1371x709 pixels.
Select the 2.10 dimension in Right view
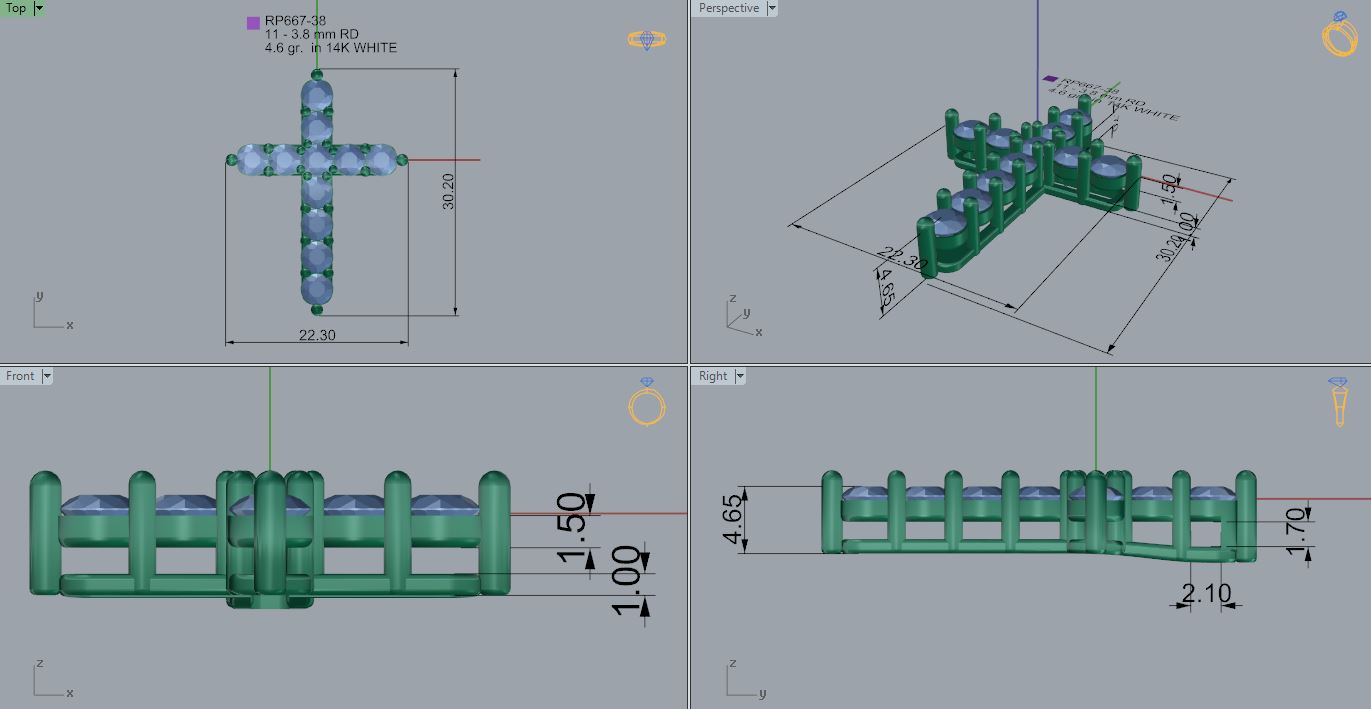pyautogui.click(x=1207, y=594)
